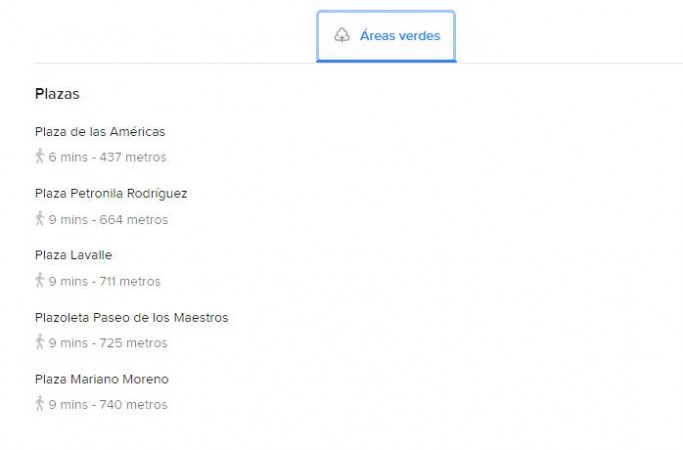Click the 9 mins time for Plaza Mariano Moreno
Viewport: 683px width, 450px height.
[68, 405]
